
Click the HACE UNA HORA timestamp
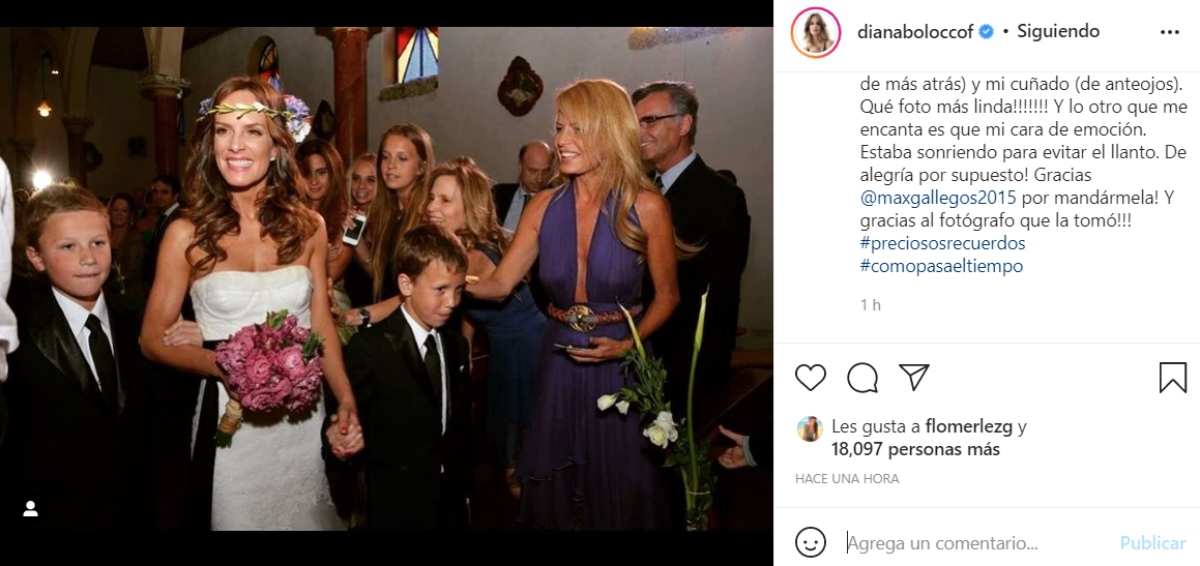point(847,479)
